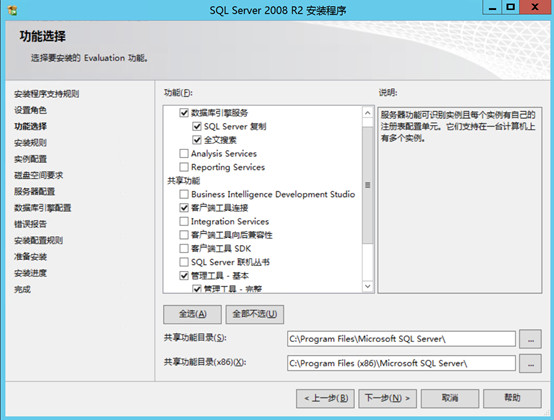Screen dimensions: 554x420
Task: Uncheck the 数据库引擎服务 checkbox
Action: point(184,113)
